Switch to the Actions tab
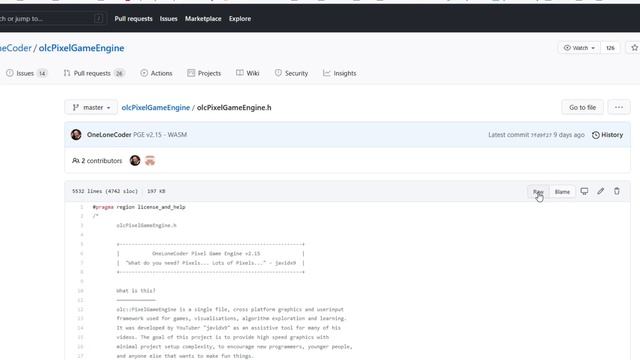The height and width of the screenshot is (360, 640). coord(156,73)
